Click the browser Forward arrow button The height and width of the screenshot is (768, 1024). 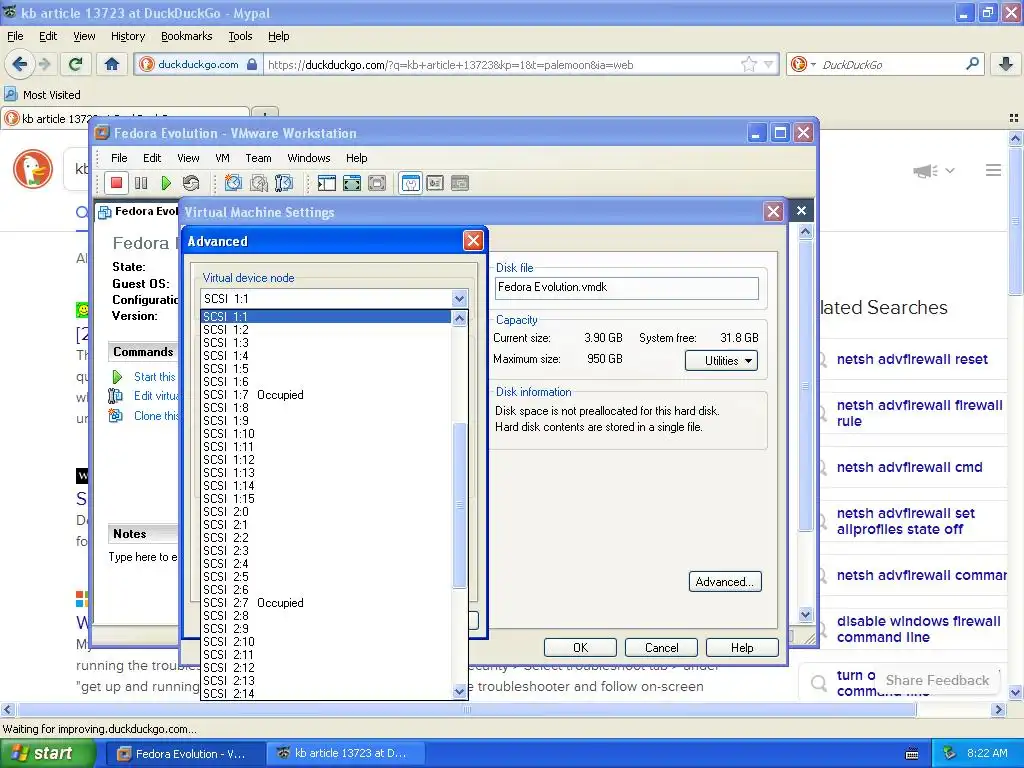coord(44,64)
